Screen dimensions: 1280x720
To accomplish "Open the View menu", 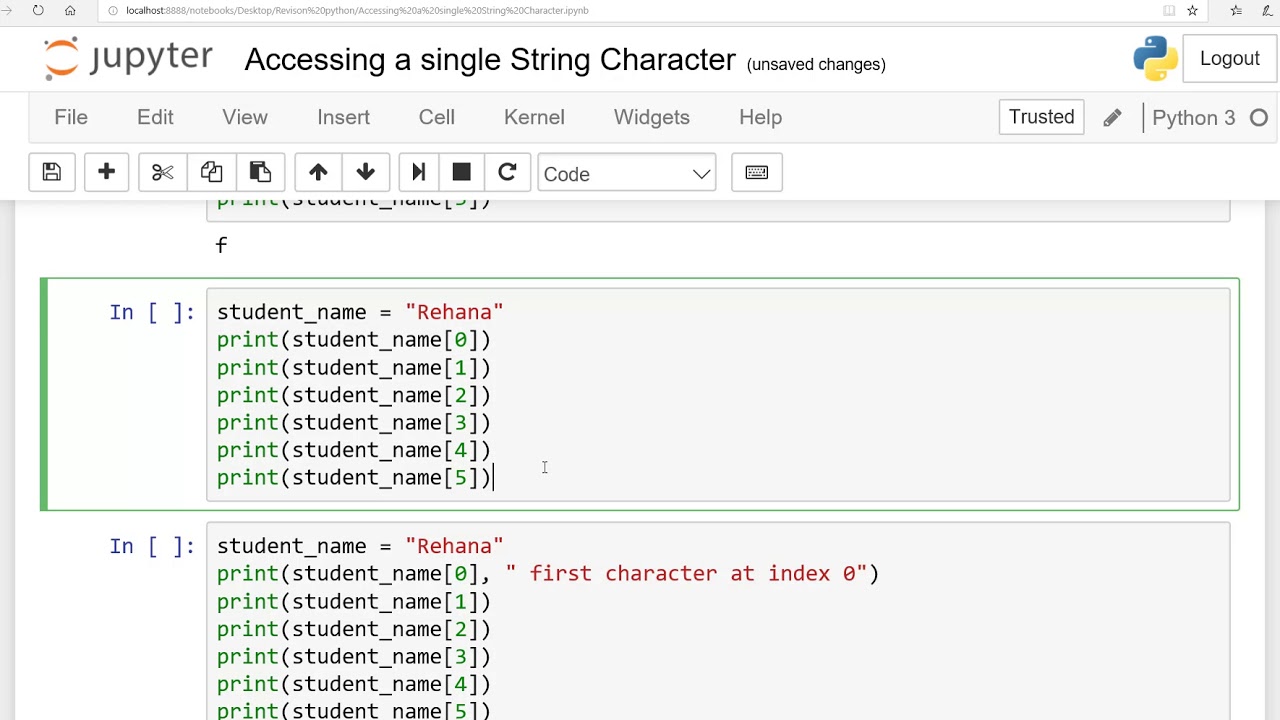I will tap(245, 117).
